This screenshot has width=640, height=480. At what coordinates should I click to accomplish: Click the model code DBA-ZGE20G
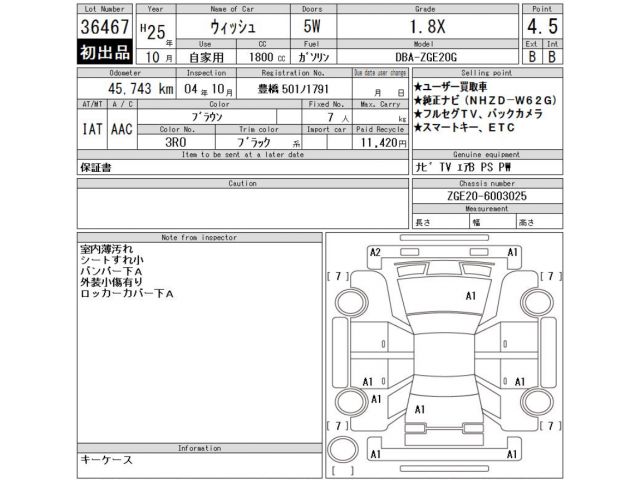point(426,57)
